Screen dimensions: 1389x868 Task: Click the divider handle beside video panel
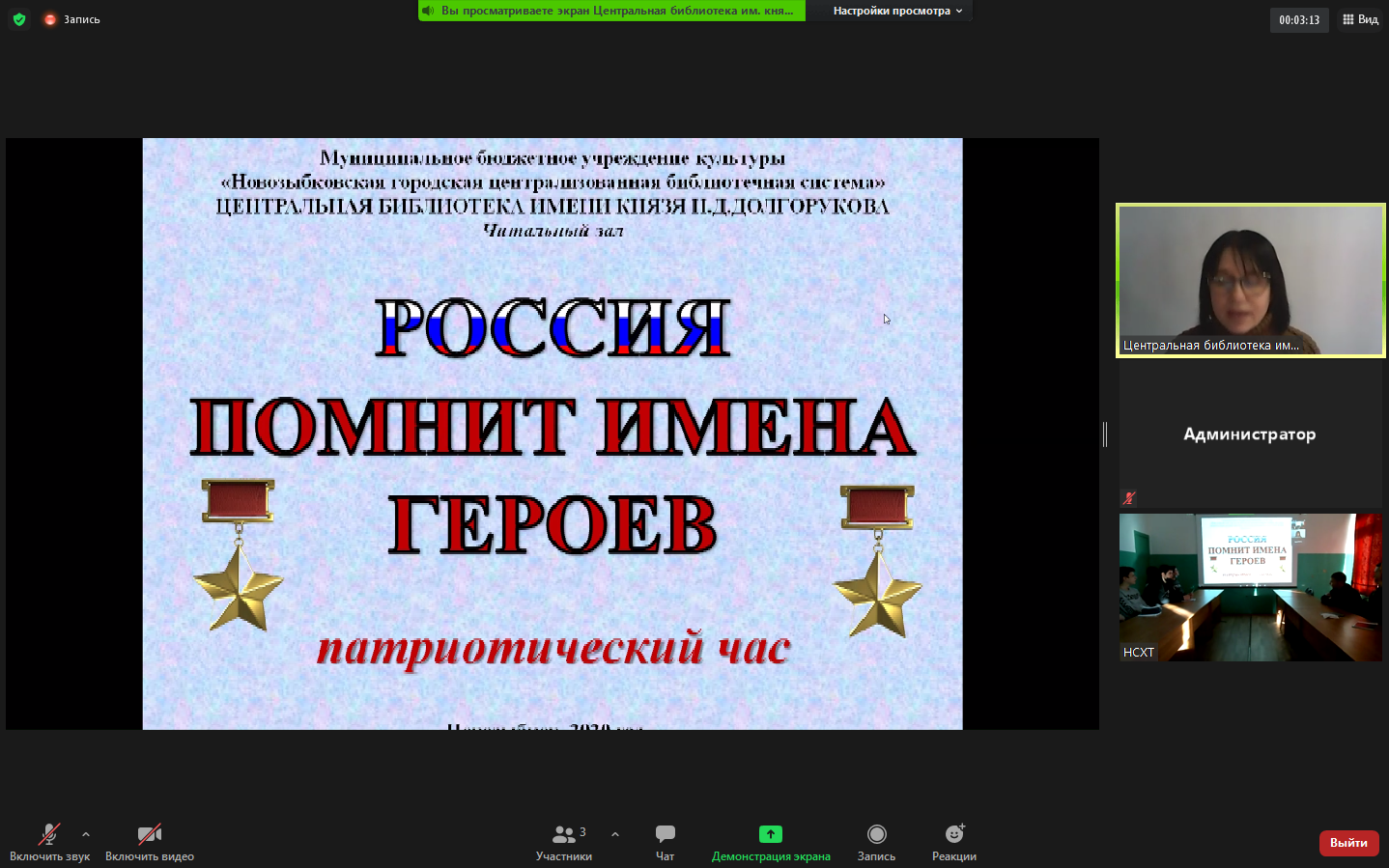click(x=1105, y=434)
